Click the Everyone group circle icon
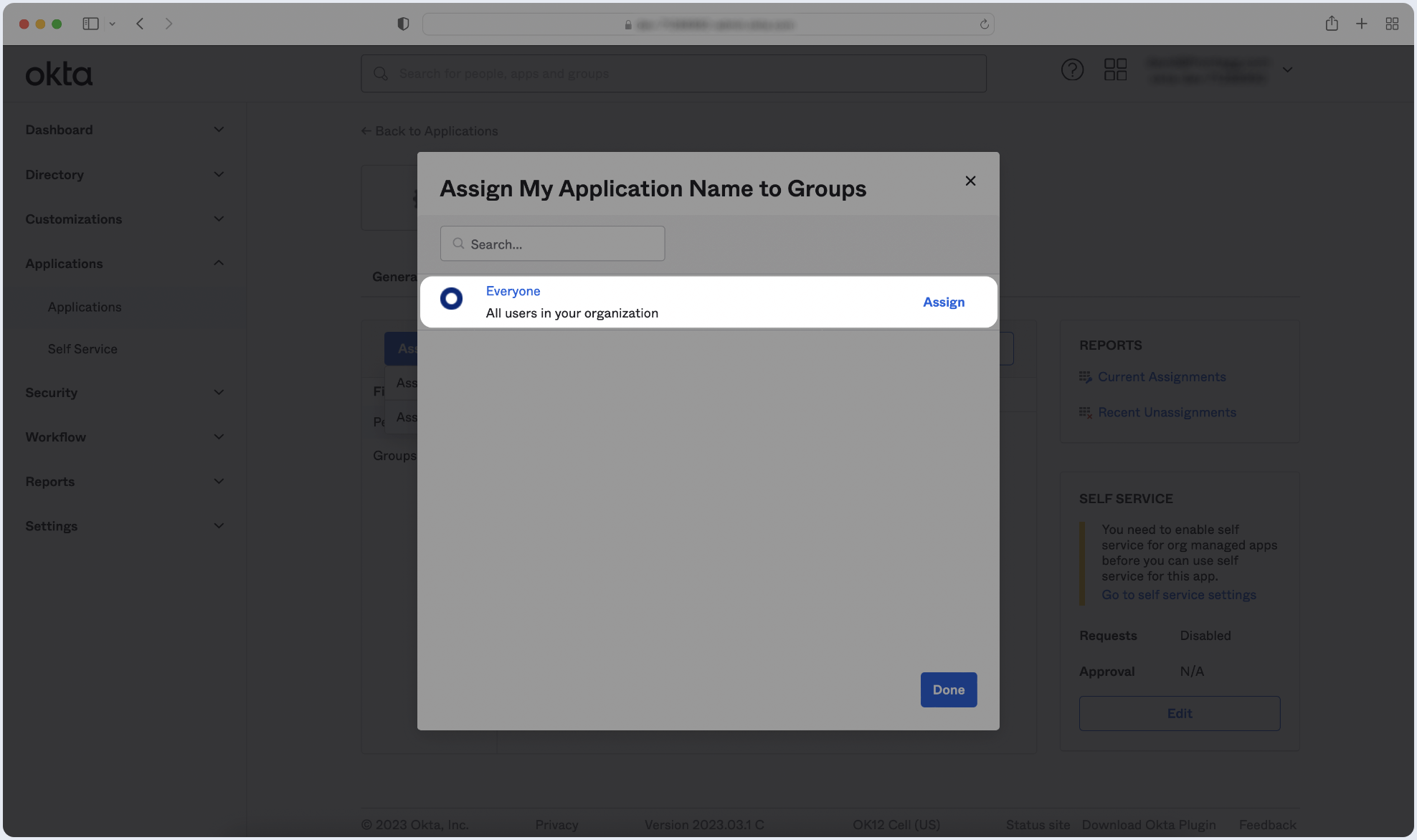This screenshot has height=840, width=1417. pos(451,299)
